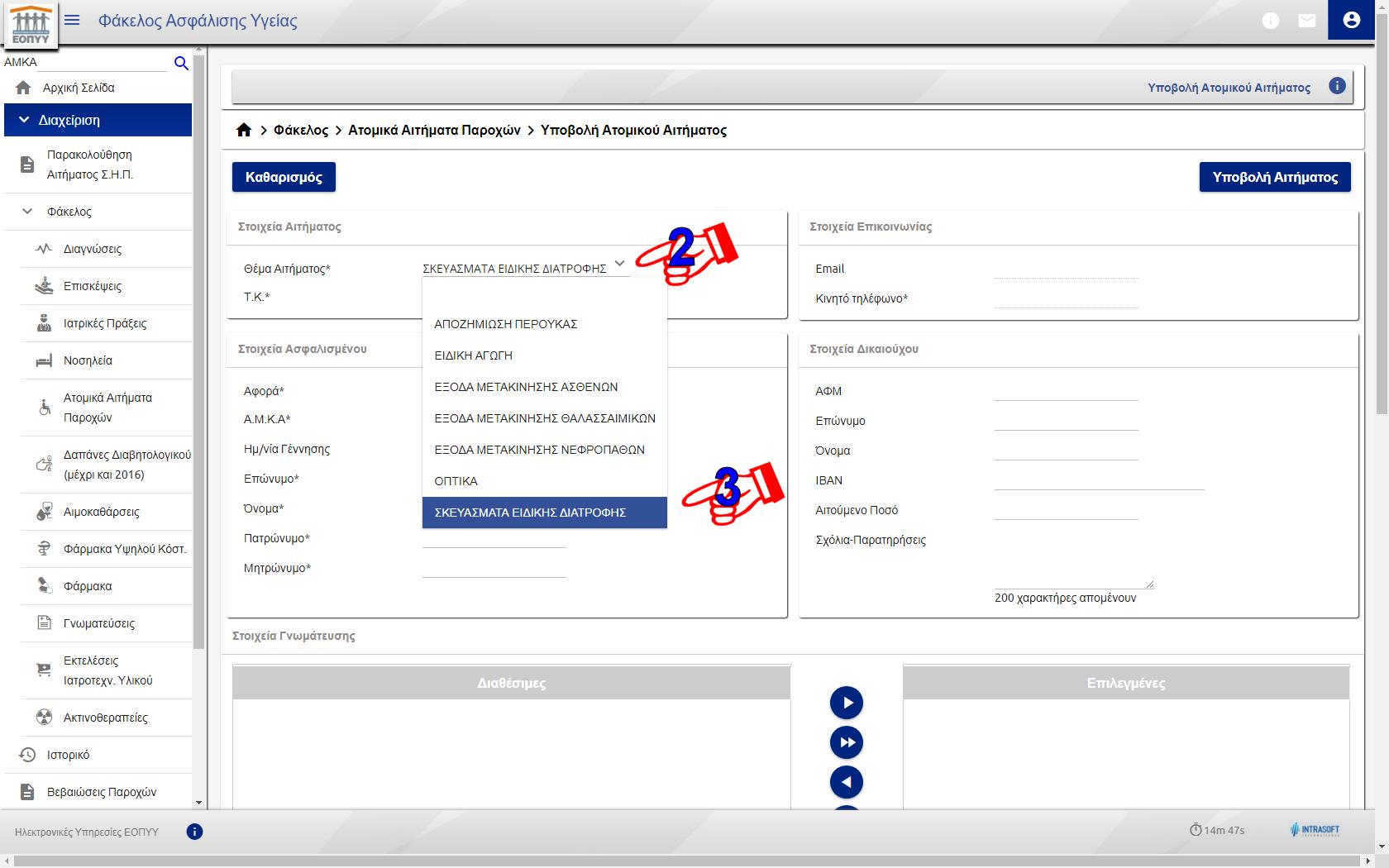The height and width of the screenshot is (868, 1389).
Task: Open the Θέμα Αιτήματος dropdown arrow
Action: click(619, 264)
